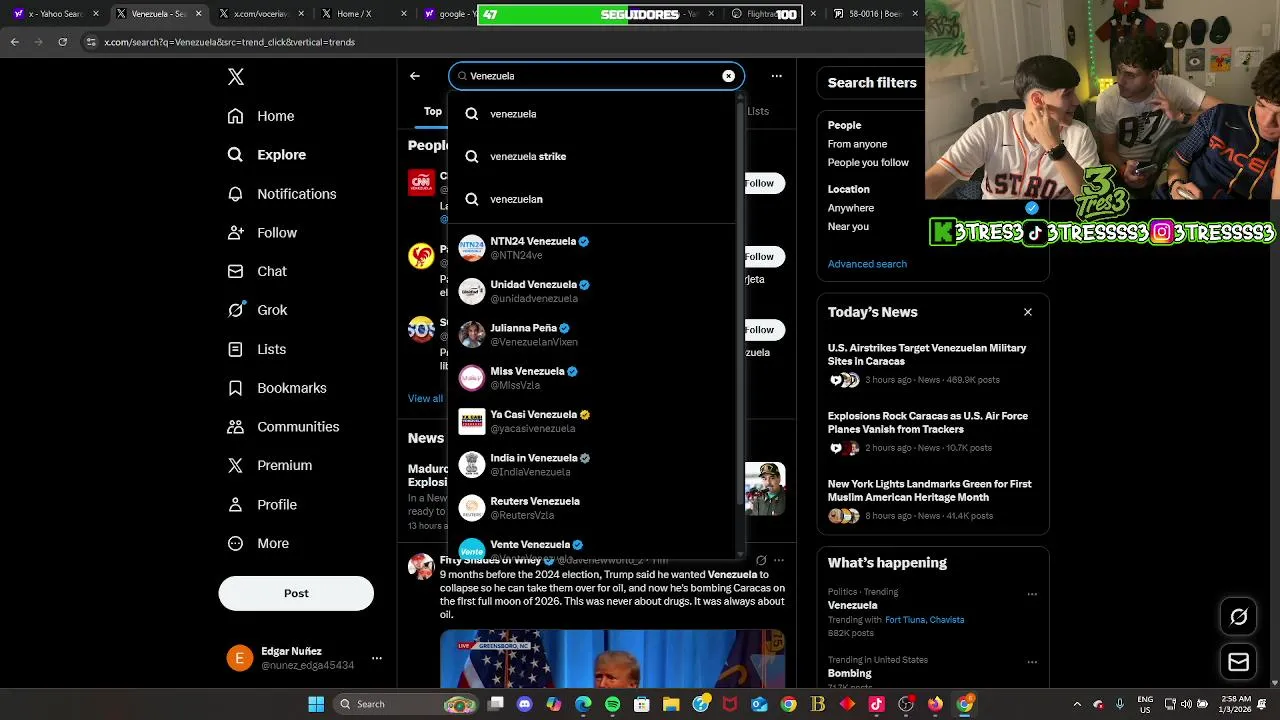Go to Home in the X sidebar
Viewport: 1280px width, 720px height.
pos(261,116)
